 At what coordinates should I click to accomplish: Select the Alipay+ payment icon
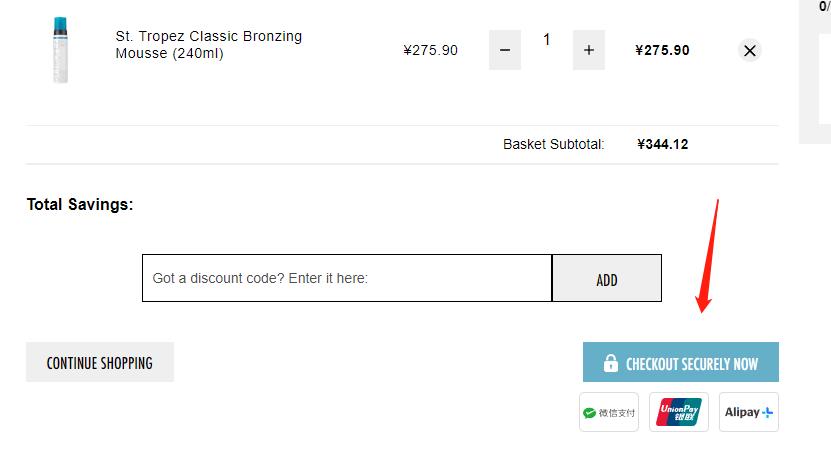point(748,412)
